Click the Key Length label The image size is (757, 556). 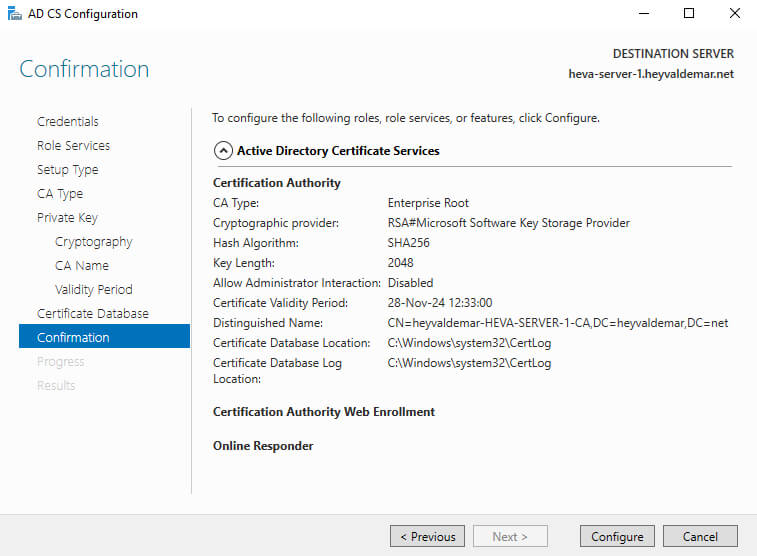pyautogui.click(x=244, y=263)
